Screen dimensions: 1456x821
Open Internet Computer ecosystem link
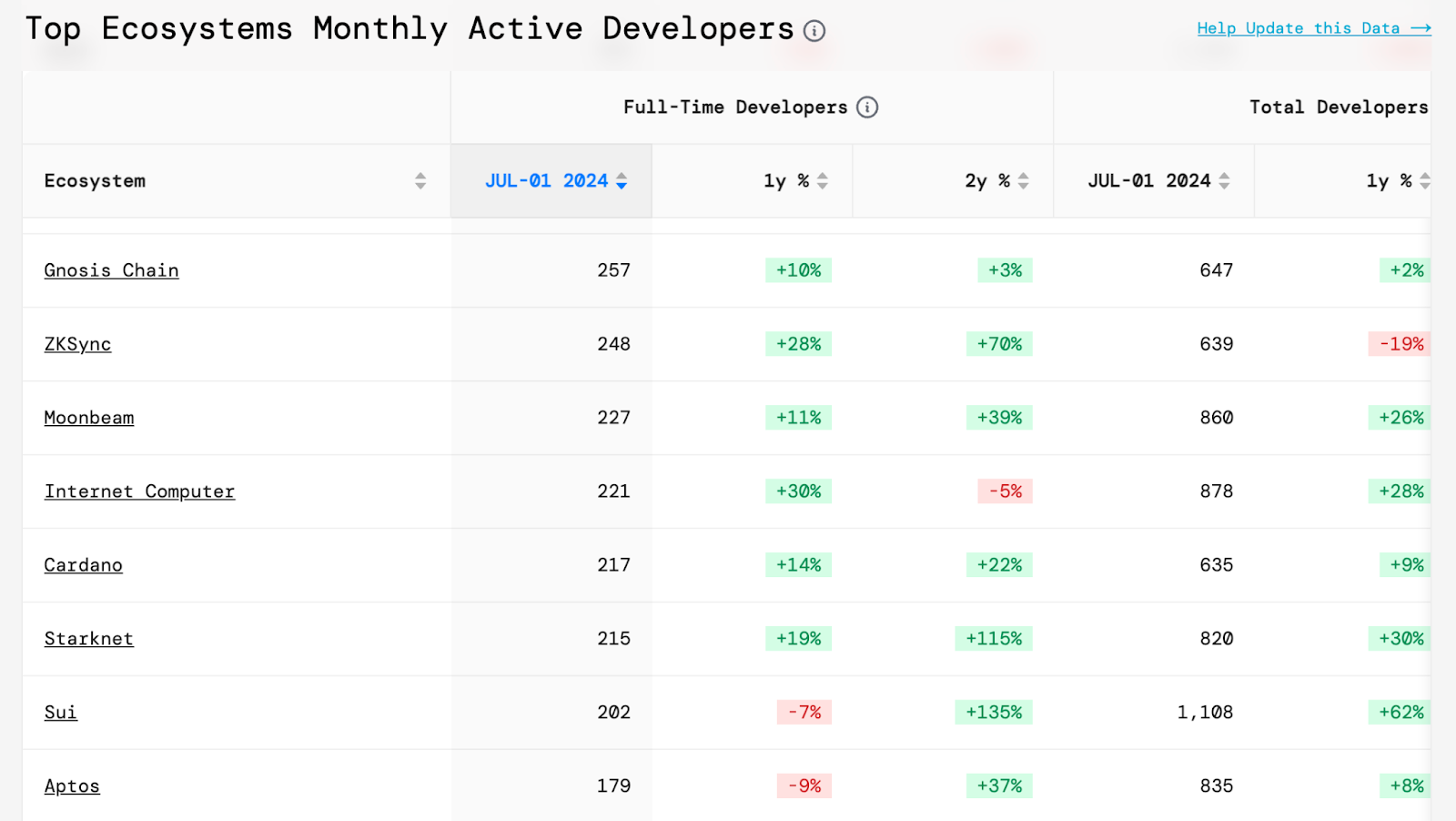[x=139, y=492]
